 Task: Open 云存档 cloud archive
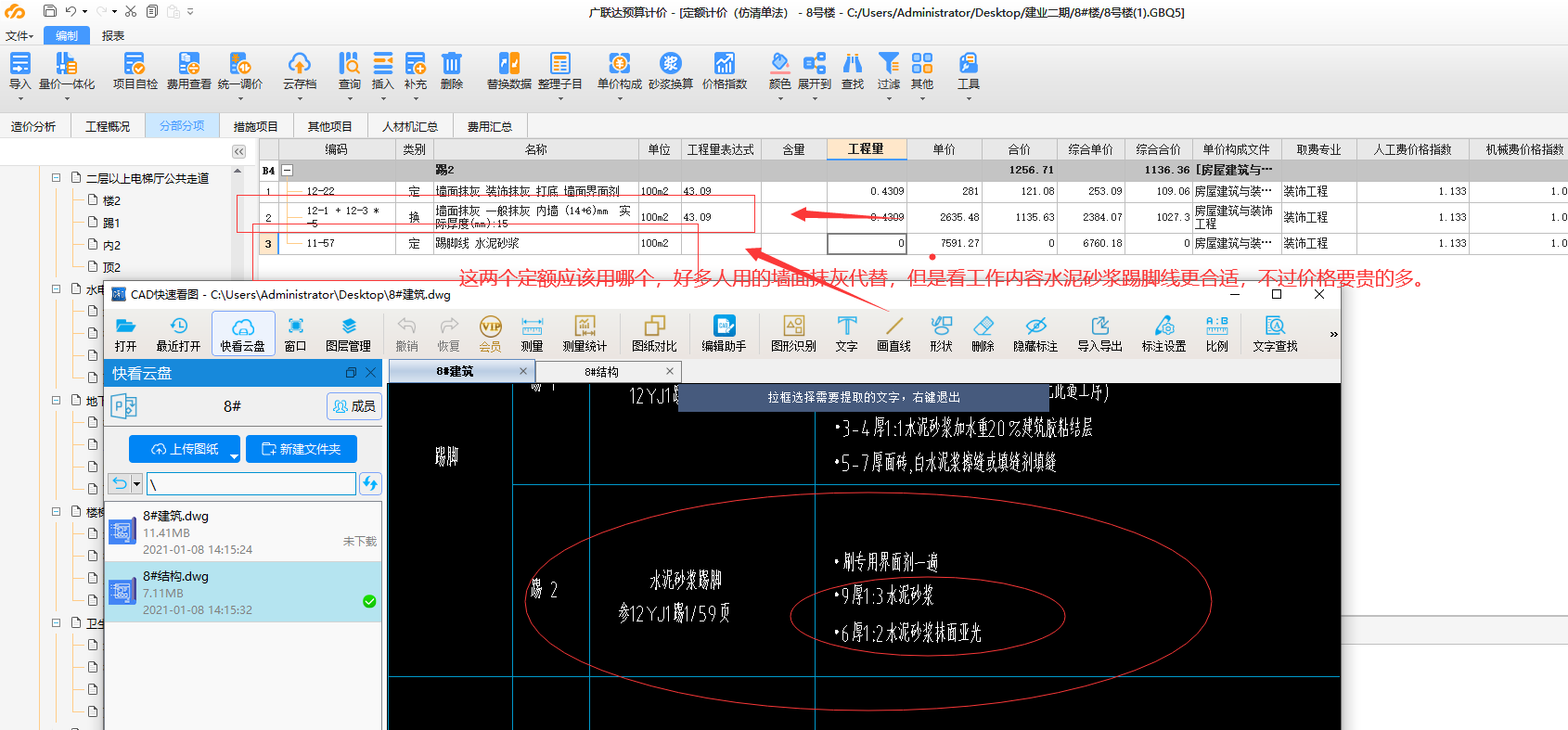300,70
